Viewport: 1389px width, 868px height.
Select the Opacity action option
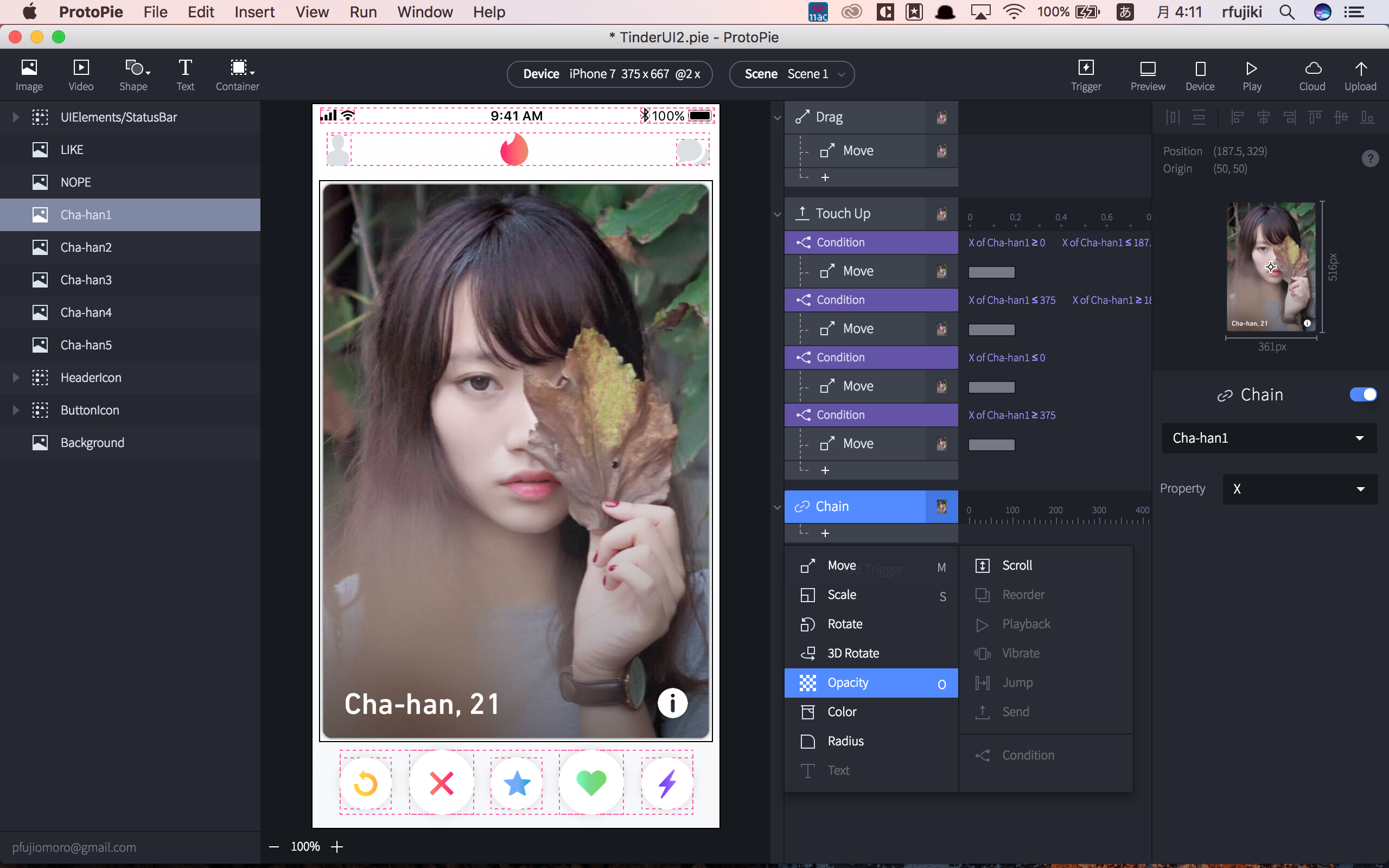pyautogui.click(x=848, y=681)
